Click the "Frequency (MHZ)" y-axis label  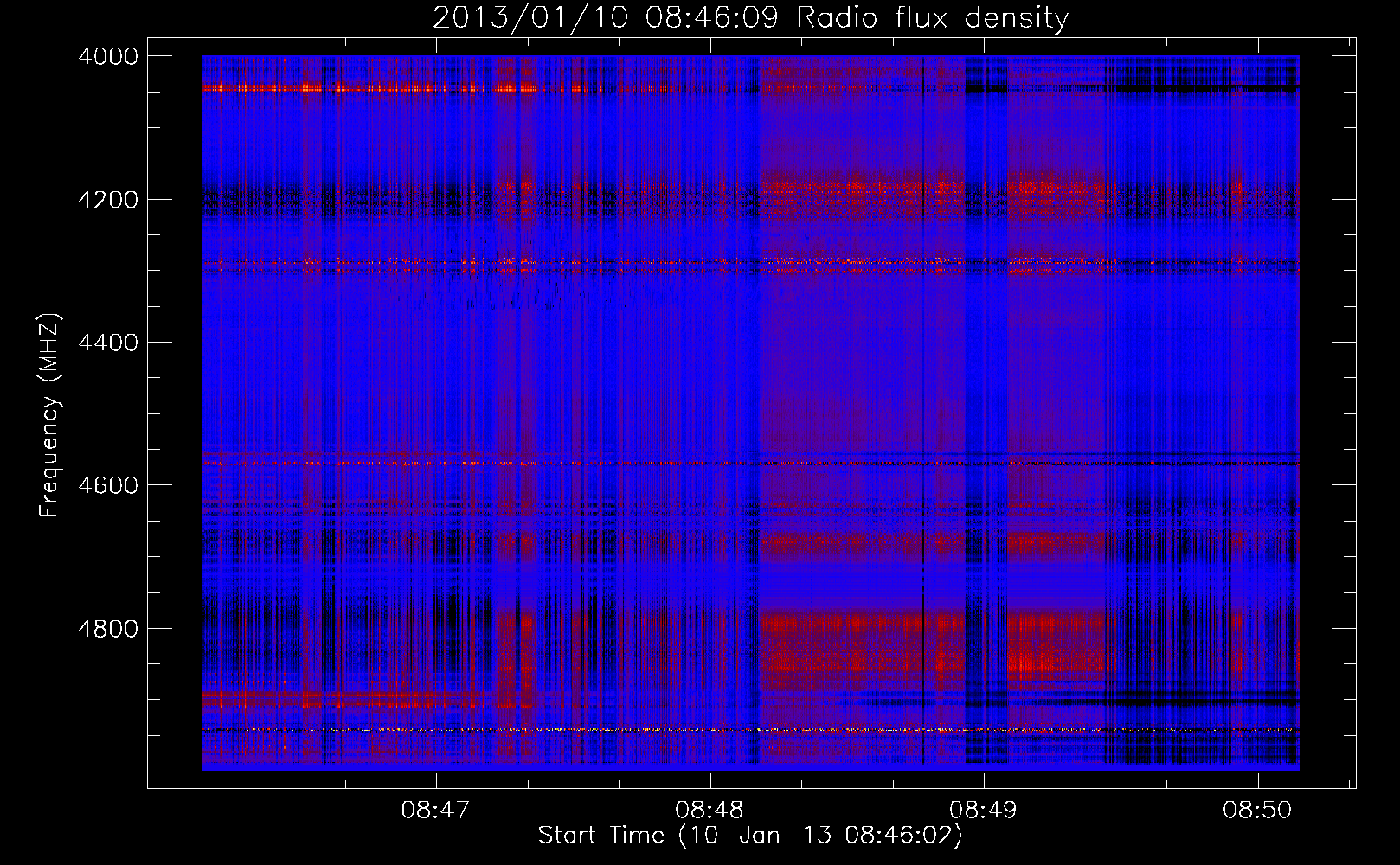pos(50,415)
